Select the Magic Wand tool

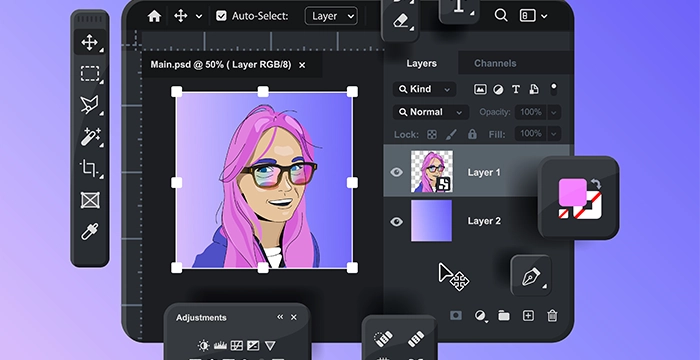coord(90,136)
